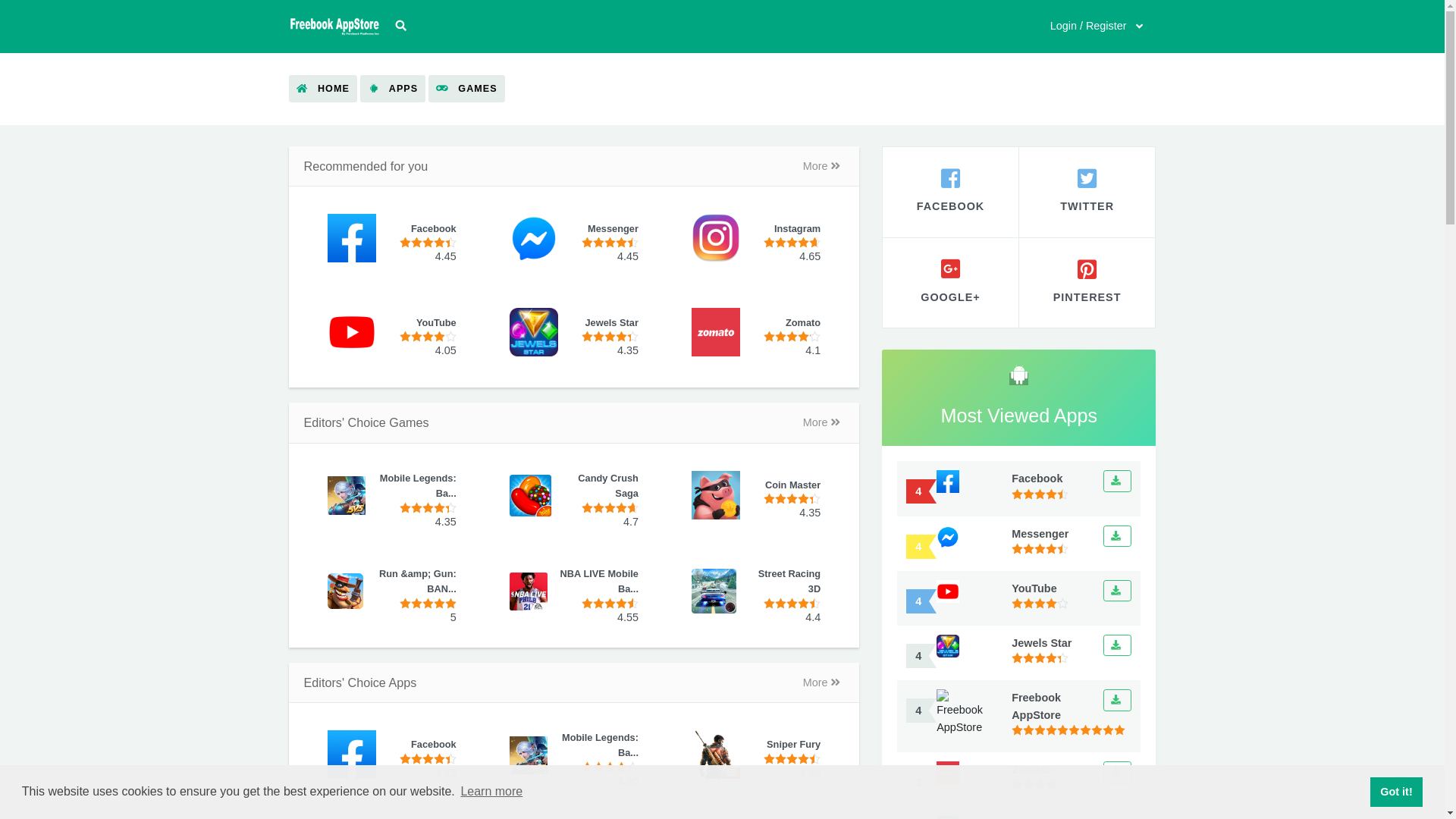Click YouTube thumbnail in Most Viewed Apps
Screen dimensions: 1456x819
(948, 591)
